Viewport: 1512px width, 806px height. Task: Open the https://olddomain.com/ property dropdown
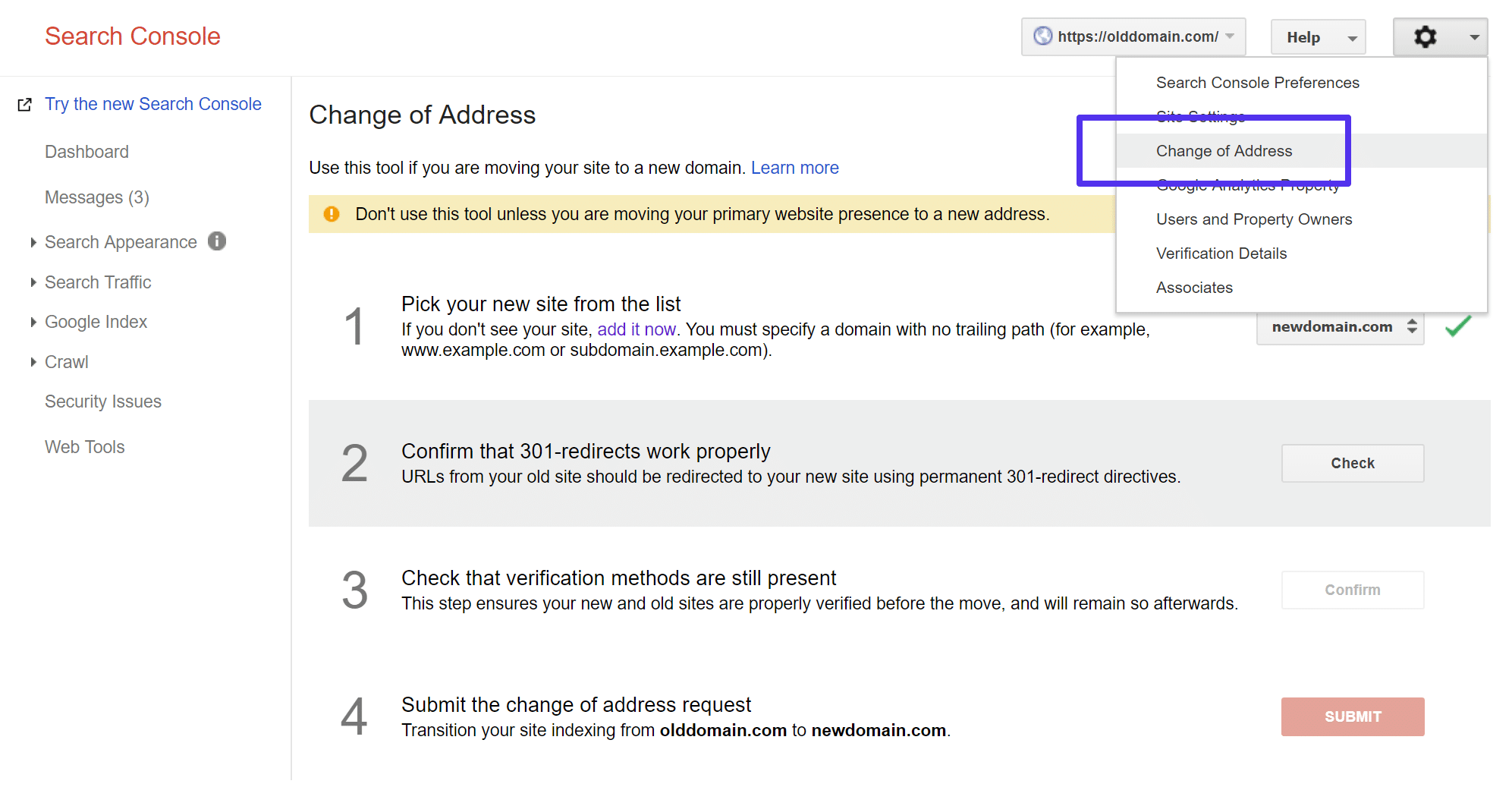click(1133, 36)
